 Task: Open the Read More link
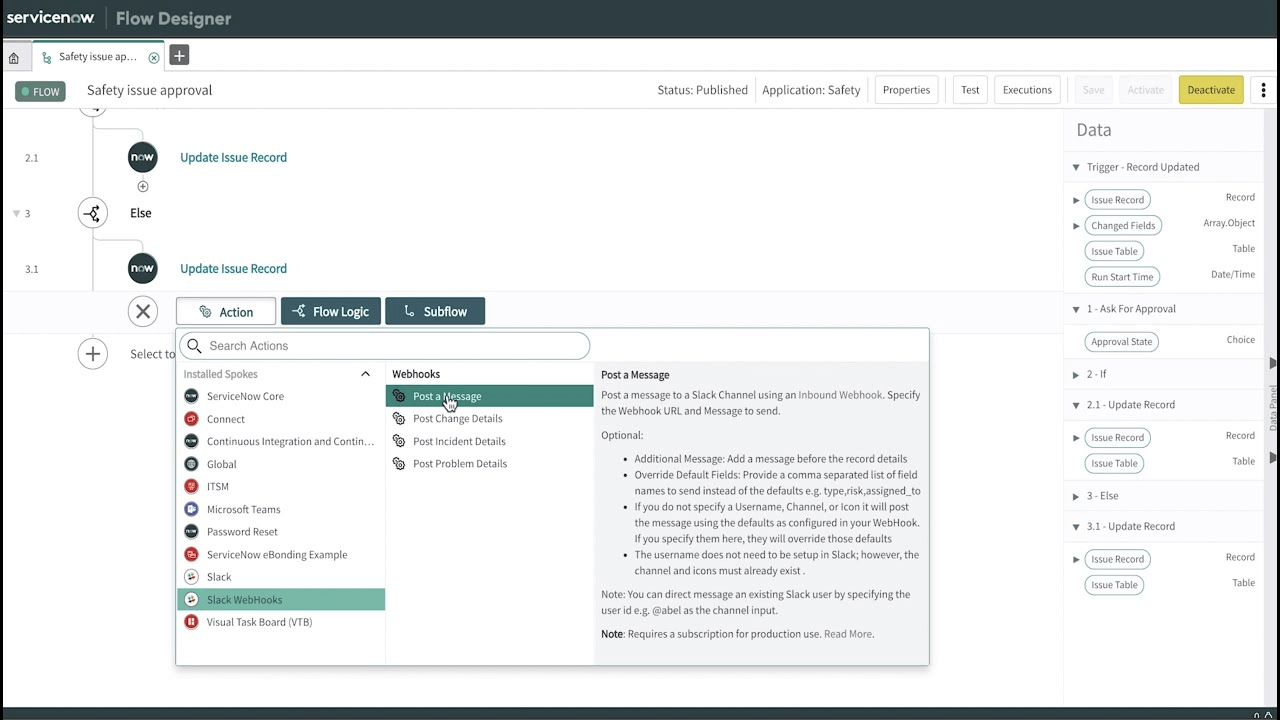[847, 634]
